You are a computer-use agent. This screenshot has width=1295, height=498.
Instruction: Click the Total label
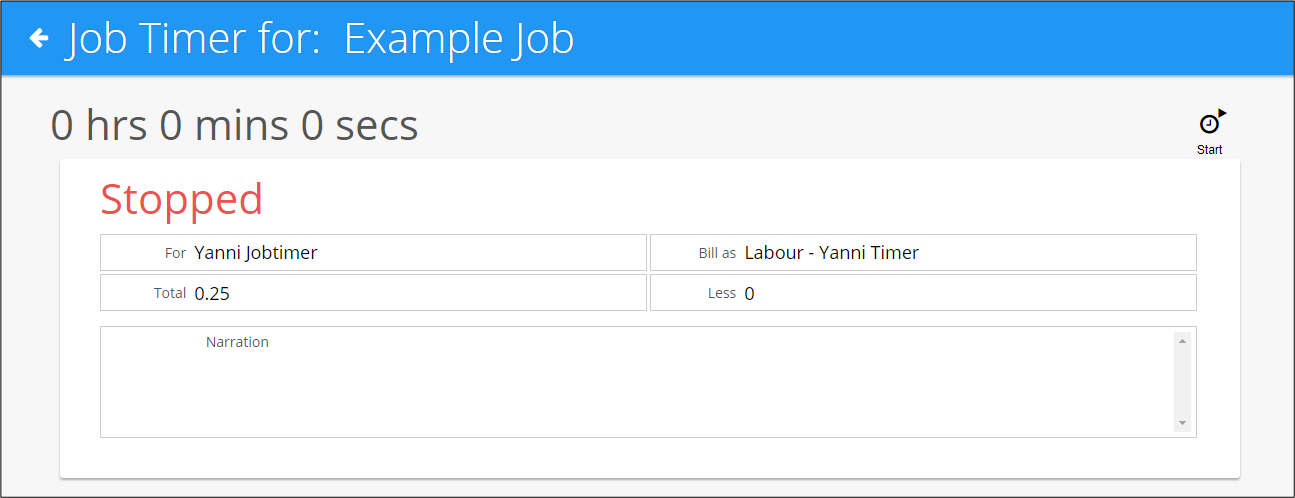pos(170,293)
